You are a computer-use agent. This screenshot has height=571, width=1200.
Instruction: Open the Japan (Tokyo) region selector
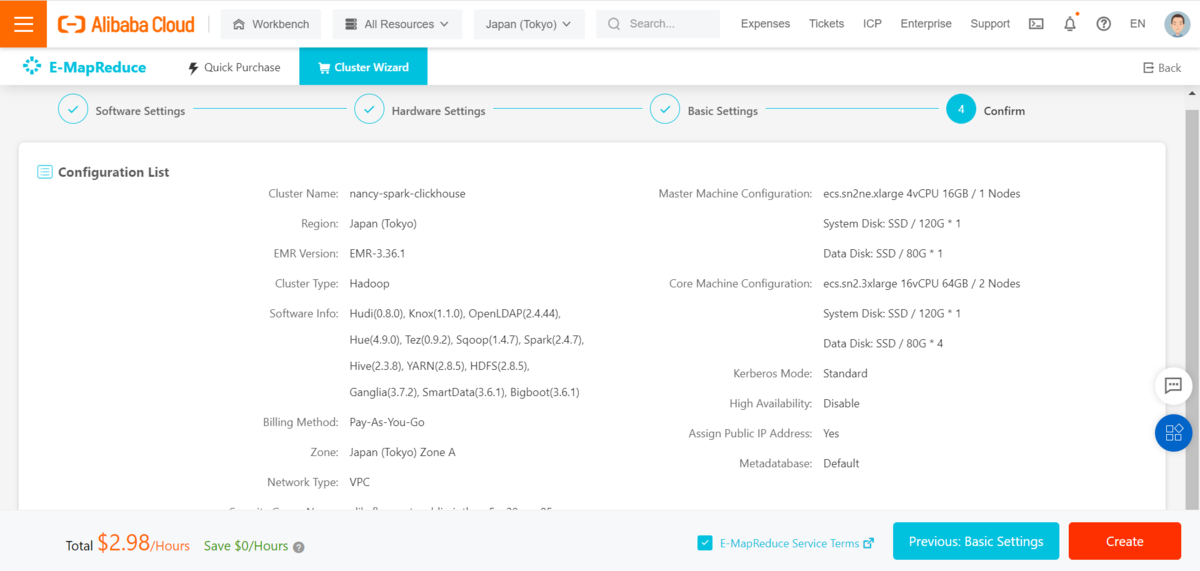coord(528,24)
